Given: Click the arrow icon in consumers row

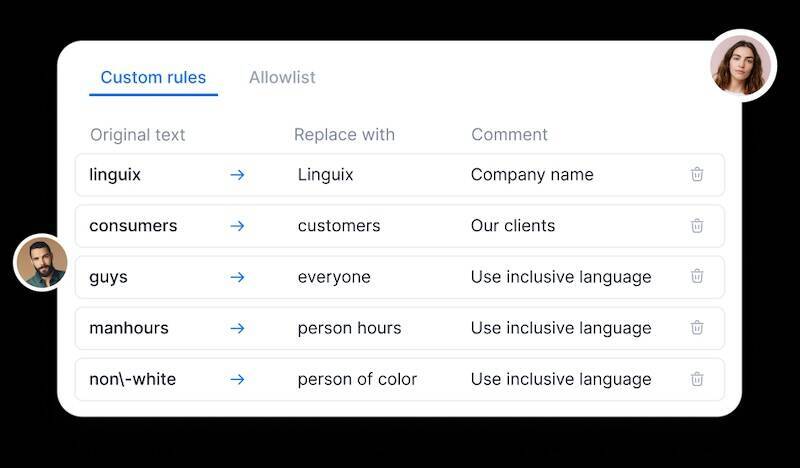Looking at the screenshot, I should click(x=237, y=226).
